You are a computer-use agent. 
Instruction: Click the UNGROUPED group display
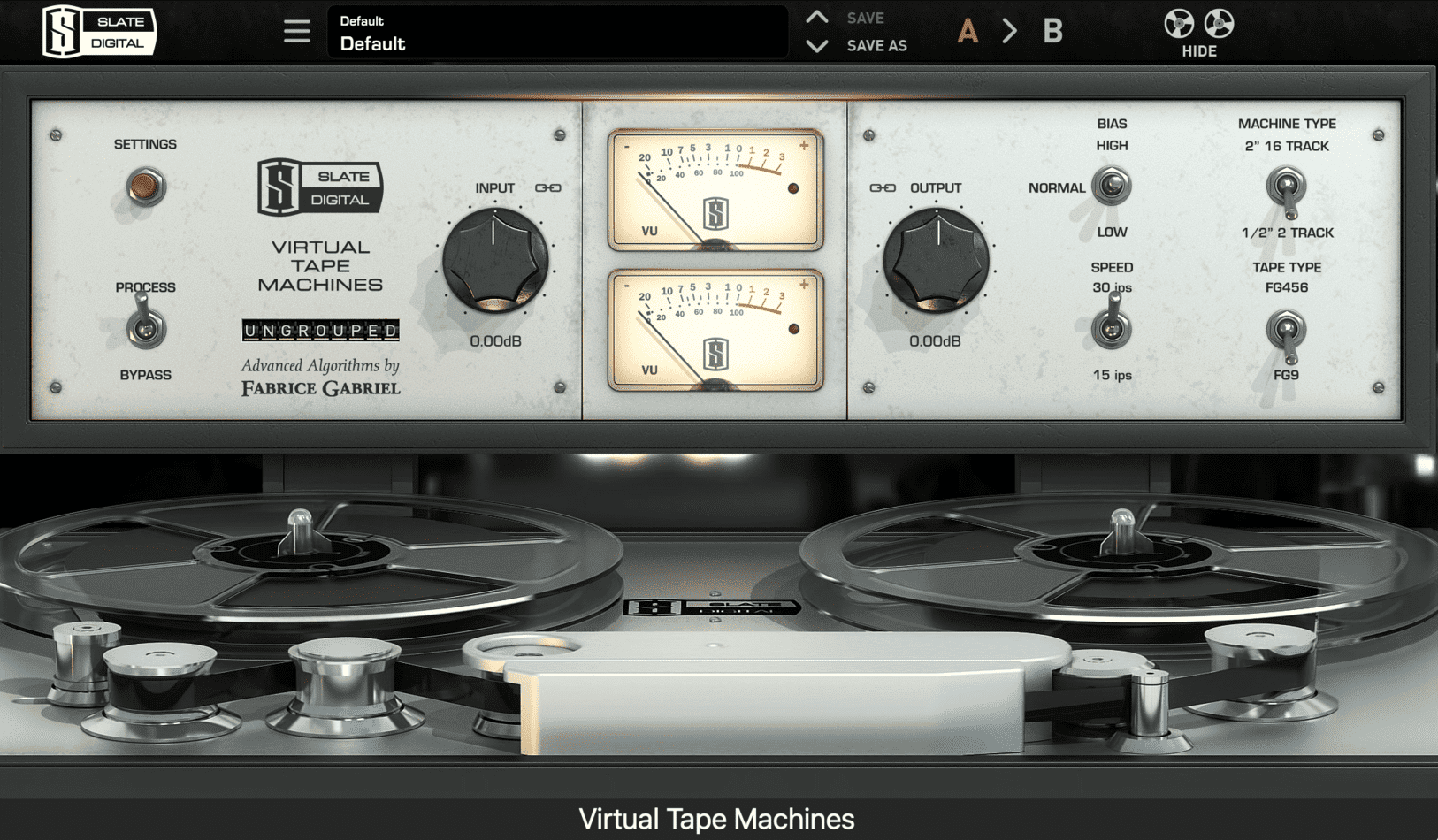321,331
